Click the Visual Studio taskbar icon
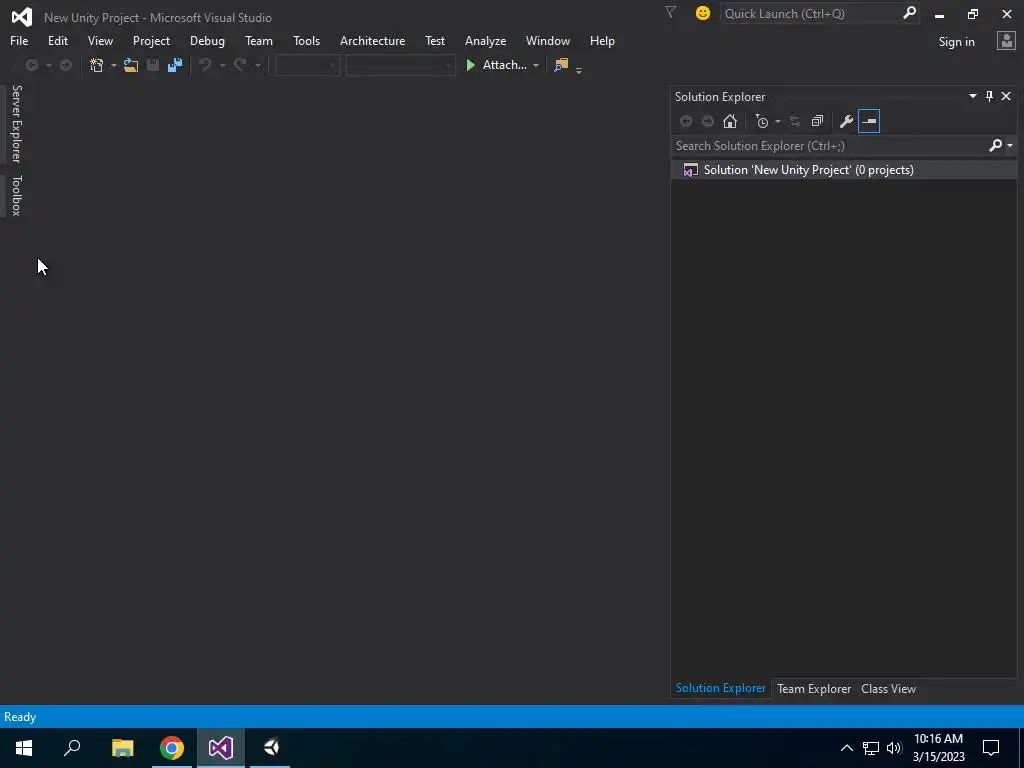The height and width of the screenshot is (768, 1024). (221, 748)
